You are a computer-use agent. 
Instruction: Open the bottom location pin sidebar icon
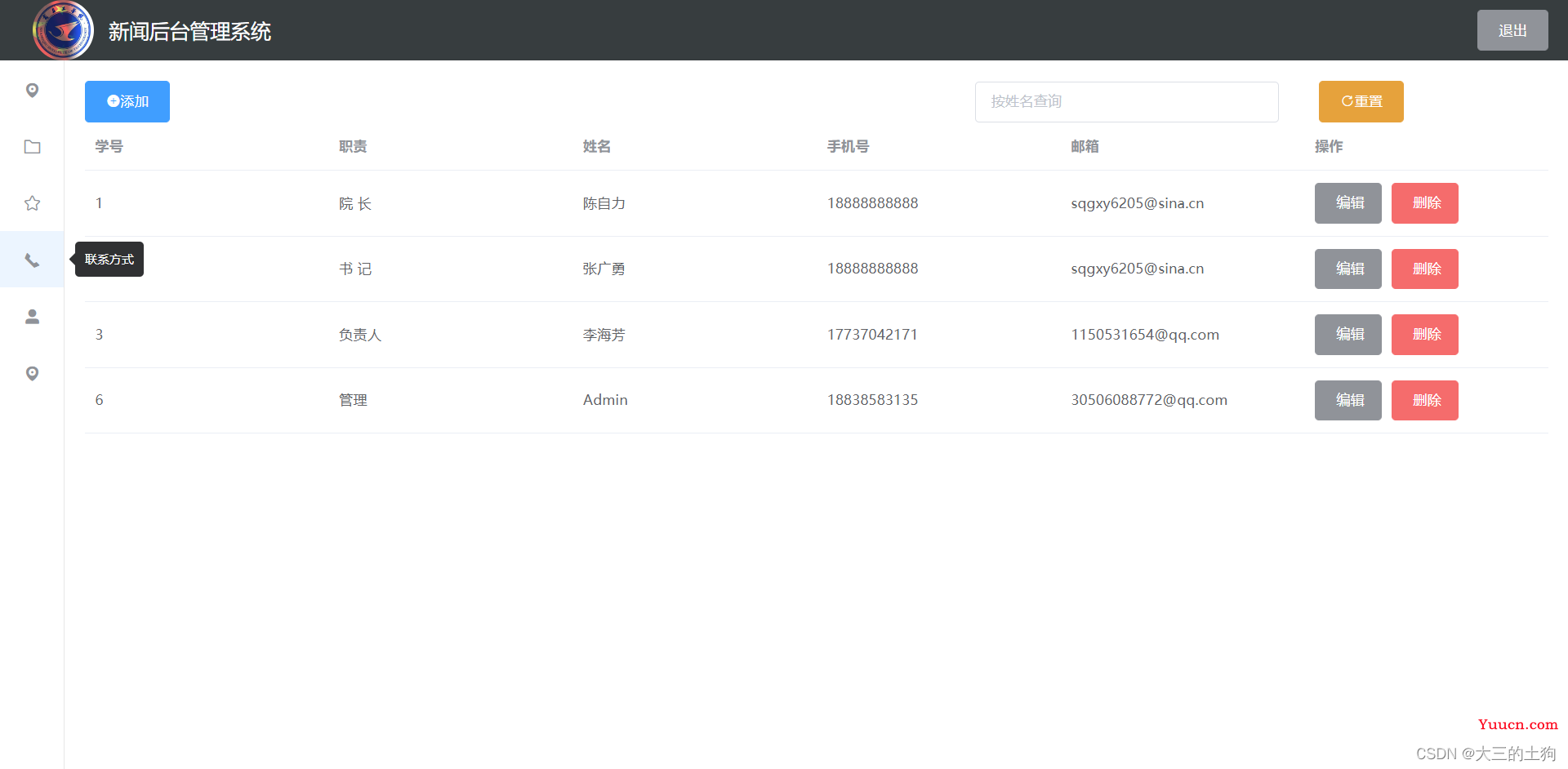click(x=32, y=373)
